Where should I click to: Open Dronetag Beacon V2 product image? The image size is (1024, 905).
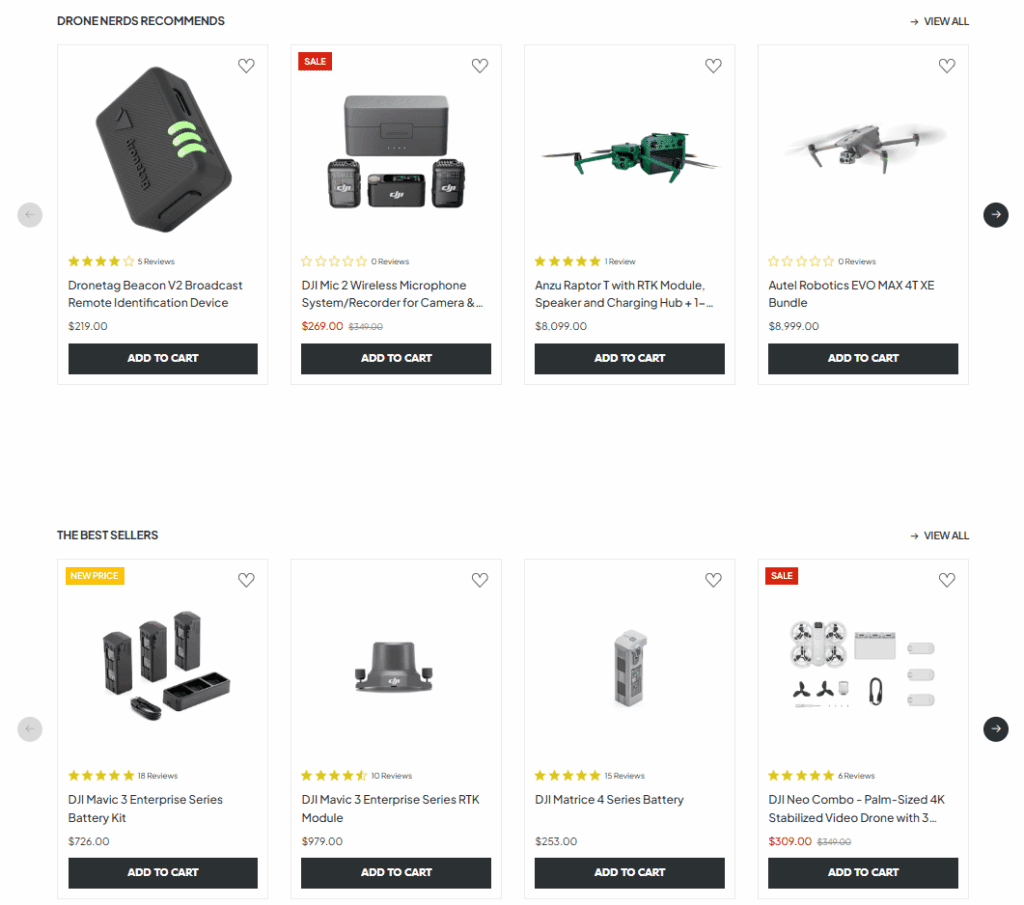(163, 150)
